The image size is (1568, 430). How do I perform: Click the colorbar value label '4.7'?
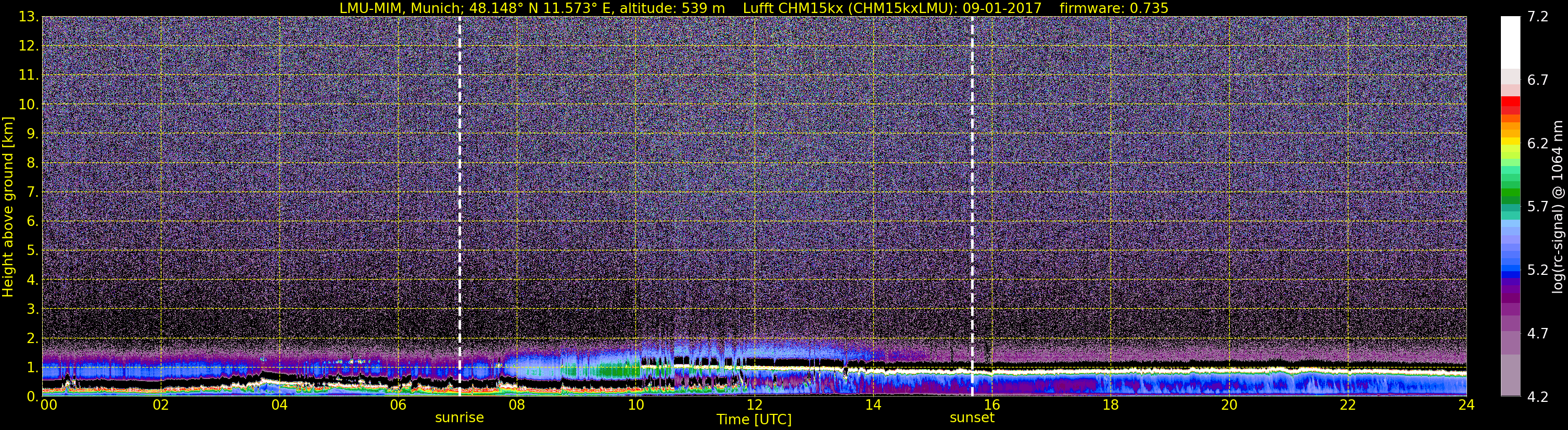coord(1538,334)
